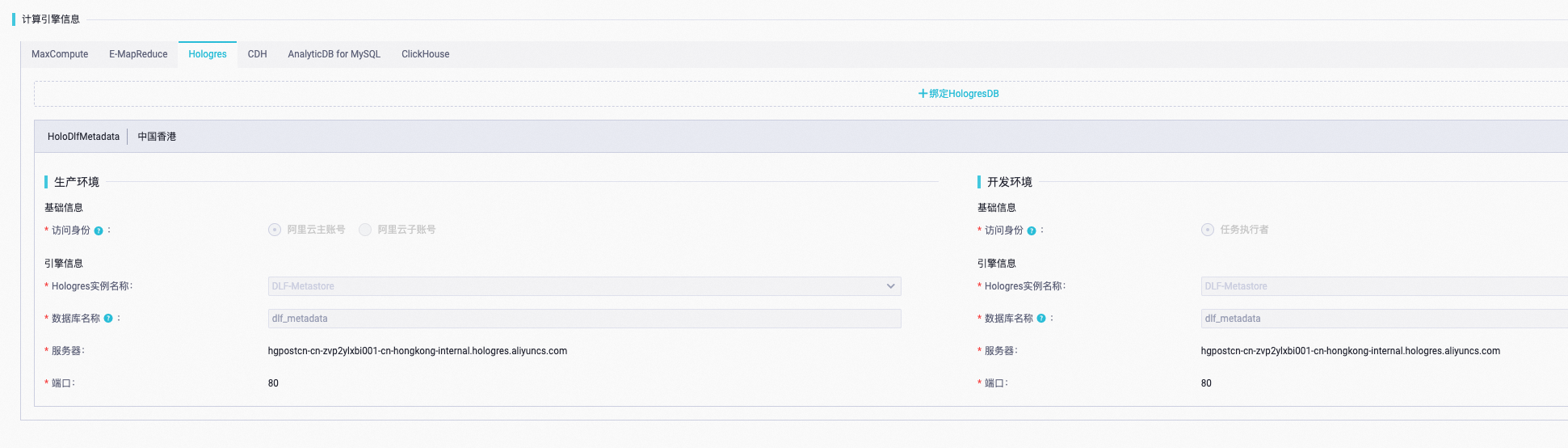1568x448 pixels.
Task: Click production dlf_metadata database name field
Action: (584, 319)
